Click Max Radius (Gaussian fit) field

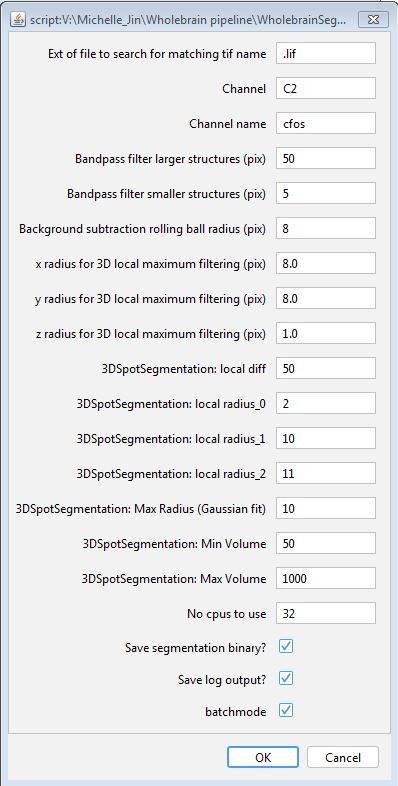(x=326, y=508)
